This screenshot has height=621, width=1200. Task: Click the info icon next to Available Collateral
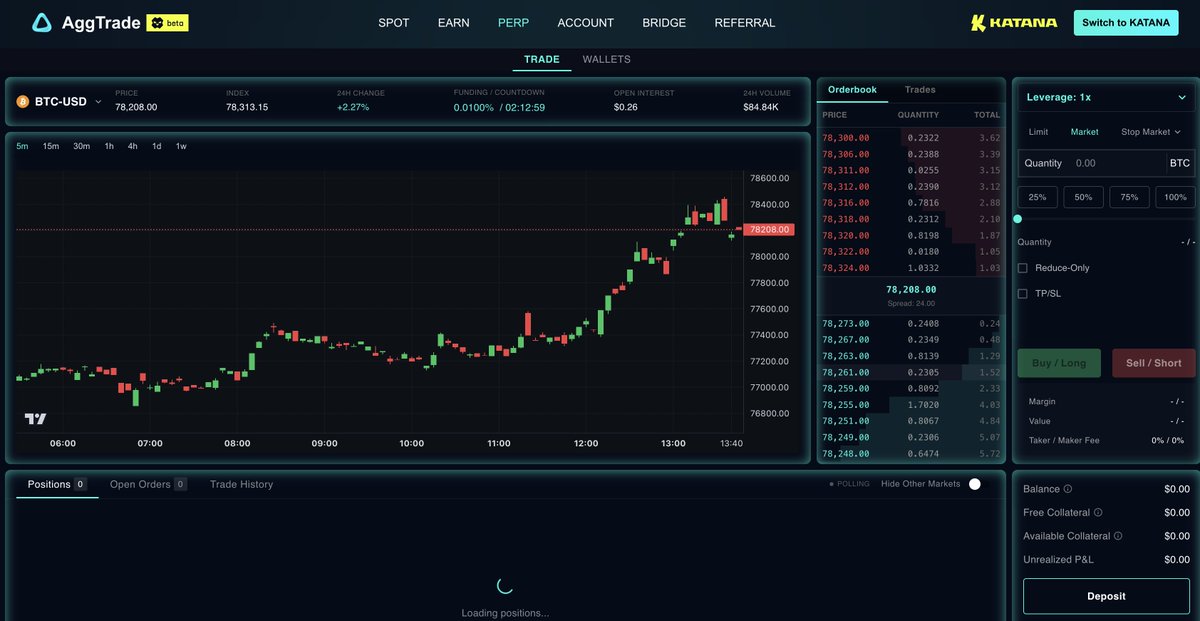[1118, 536]
